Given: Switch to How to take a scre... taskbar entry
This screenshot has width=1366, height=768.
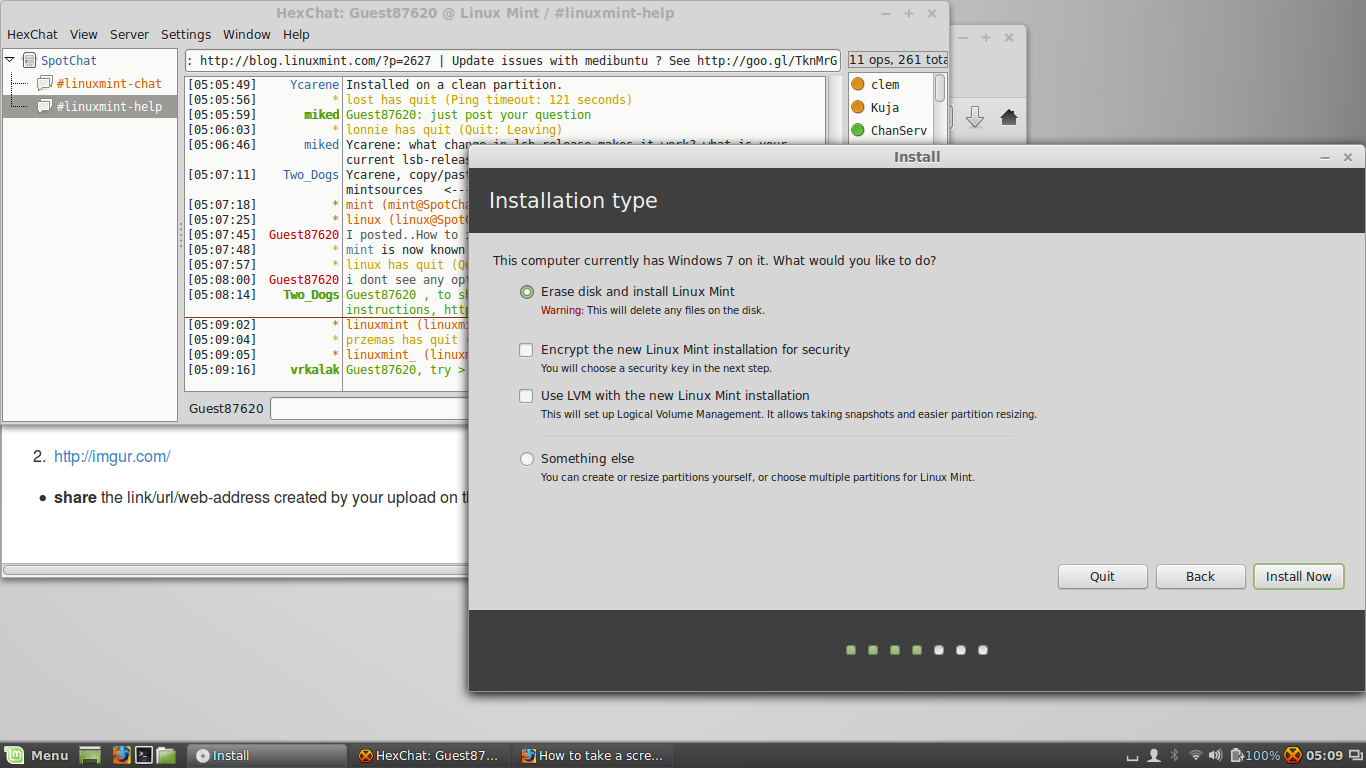Looking at the screenshot, I should pyautogui.click(x=593, y=756).
